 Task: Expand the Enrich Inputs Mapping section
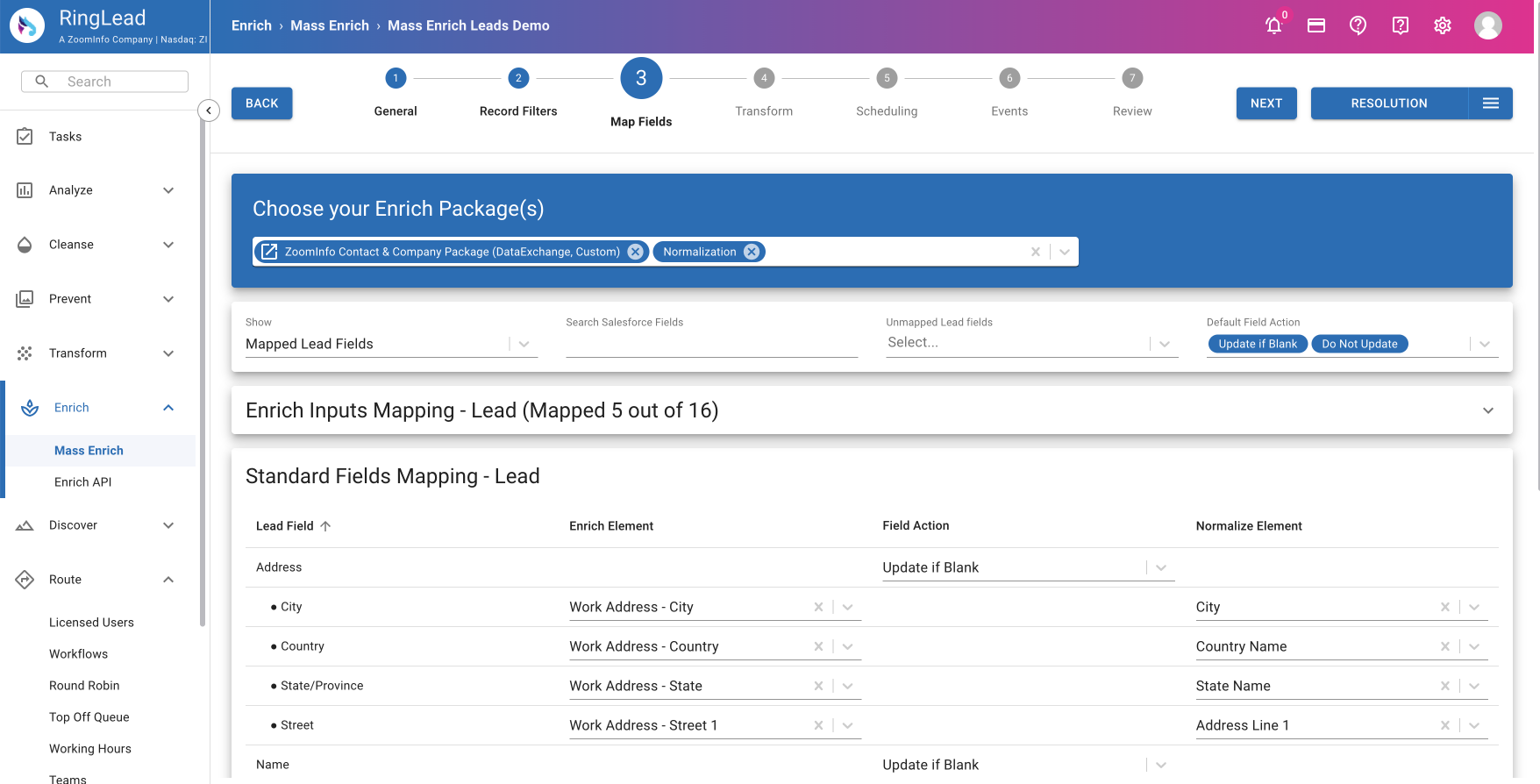1487,410
